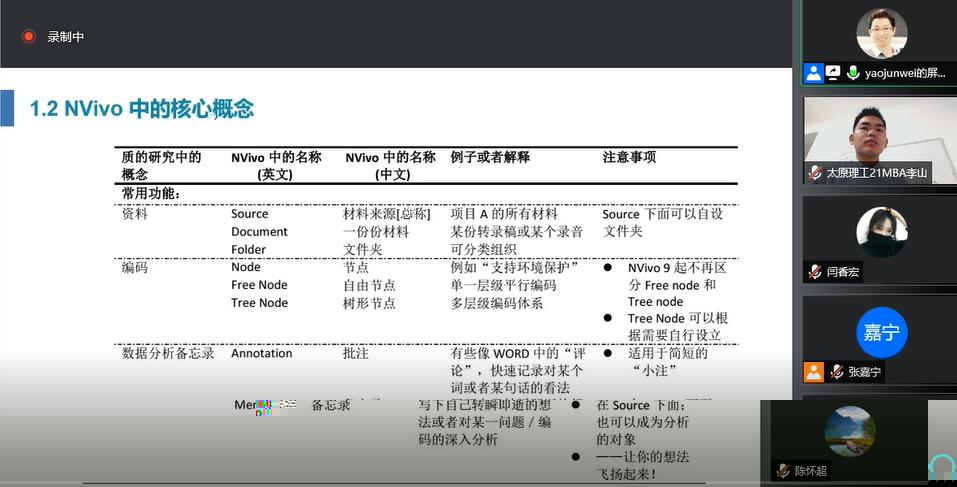Viewport: 957px width, 487px height.
Task: Click table header 注意事项
Action: (629, 157)
